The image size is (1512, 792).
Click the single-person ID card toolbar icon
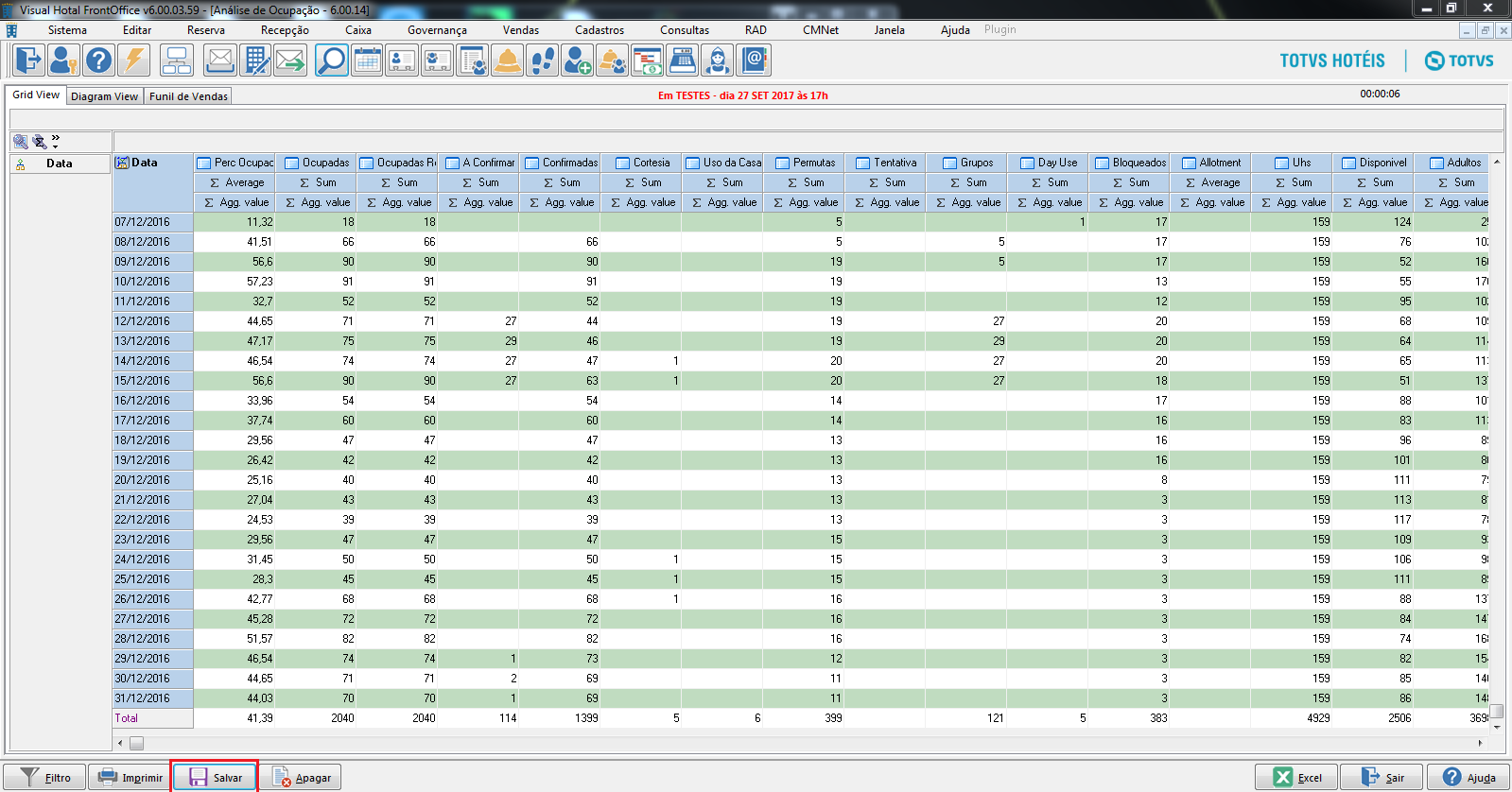click(402, 60)
